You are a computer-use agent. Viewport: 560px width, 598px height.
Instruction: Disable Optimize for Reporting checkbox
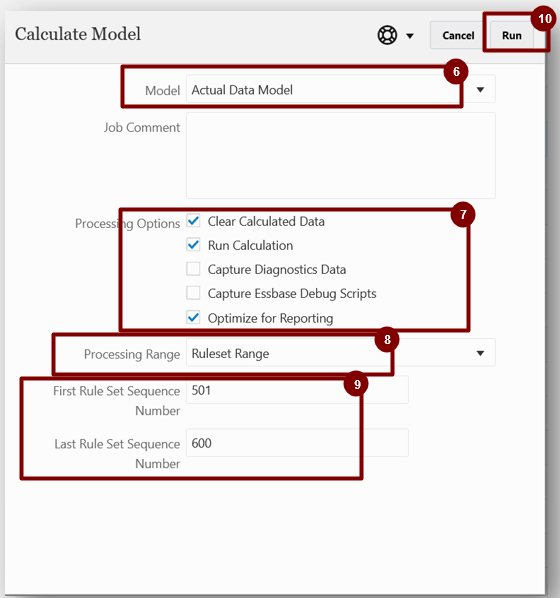click(x=193, y=317)
